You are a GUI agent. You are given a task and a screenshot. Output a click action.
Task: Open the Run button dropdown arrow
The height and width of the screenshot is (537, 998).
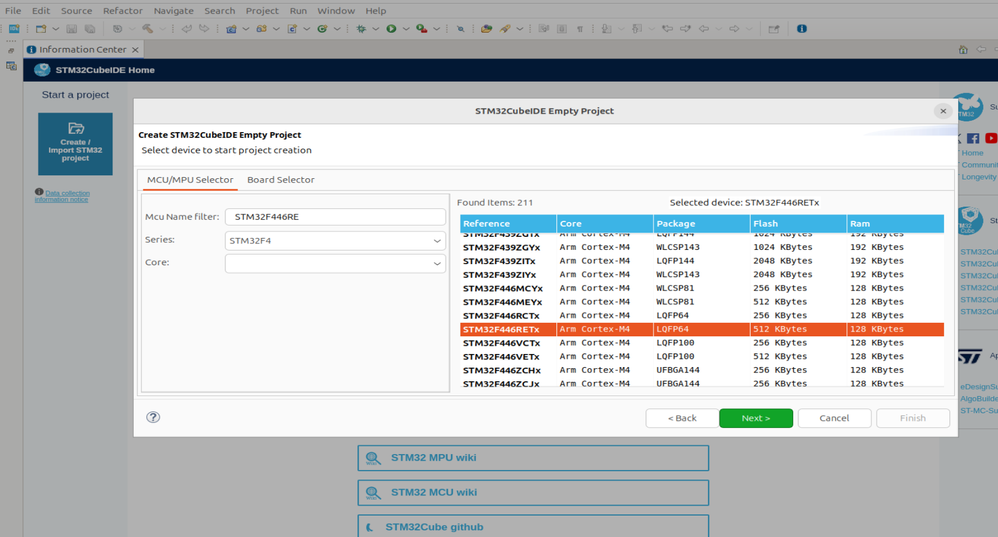coord(405,29)
